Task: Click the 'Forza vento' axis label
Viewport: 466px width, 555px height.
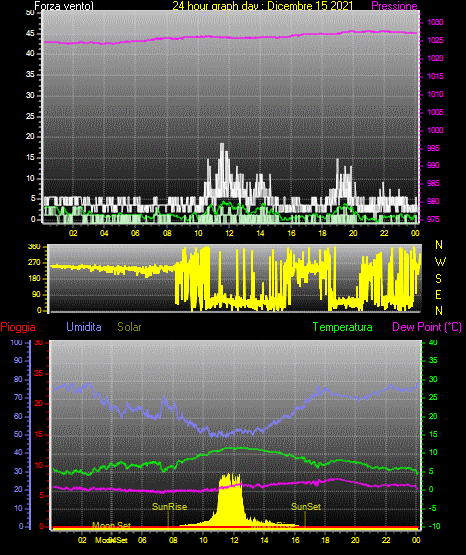Action: [64, 6]
